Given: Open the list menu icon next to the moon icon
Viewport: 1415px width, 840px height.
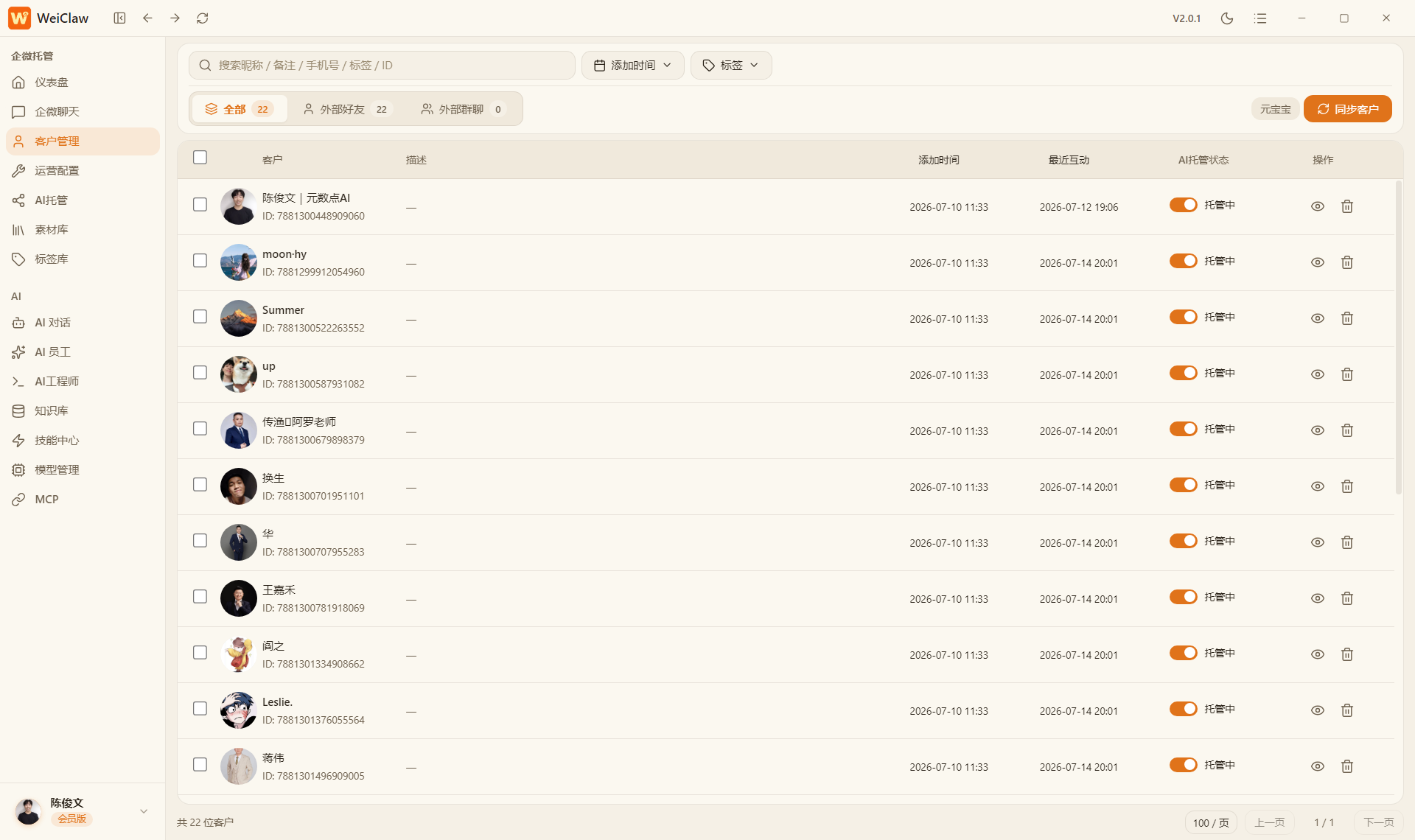Looking at the screenshot, I should (x=1261, y=18).
